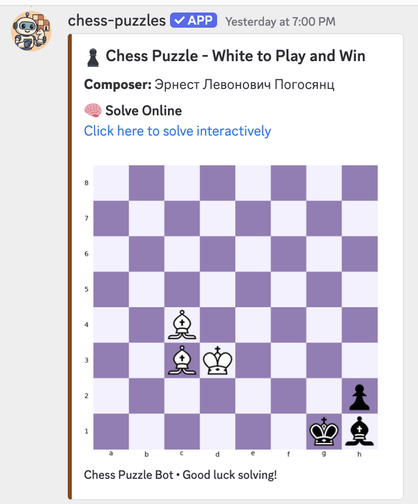Click the Yesterday at 7:00 PM timestamp
Image resolution: width=418 pixels, height=504 pixels.
pos(280,22)
